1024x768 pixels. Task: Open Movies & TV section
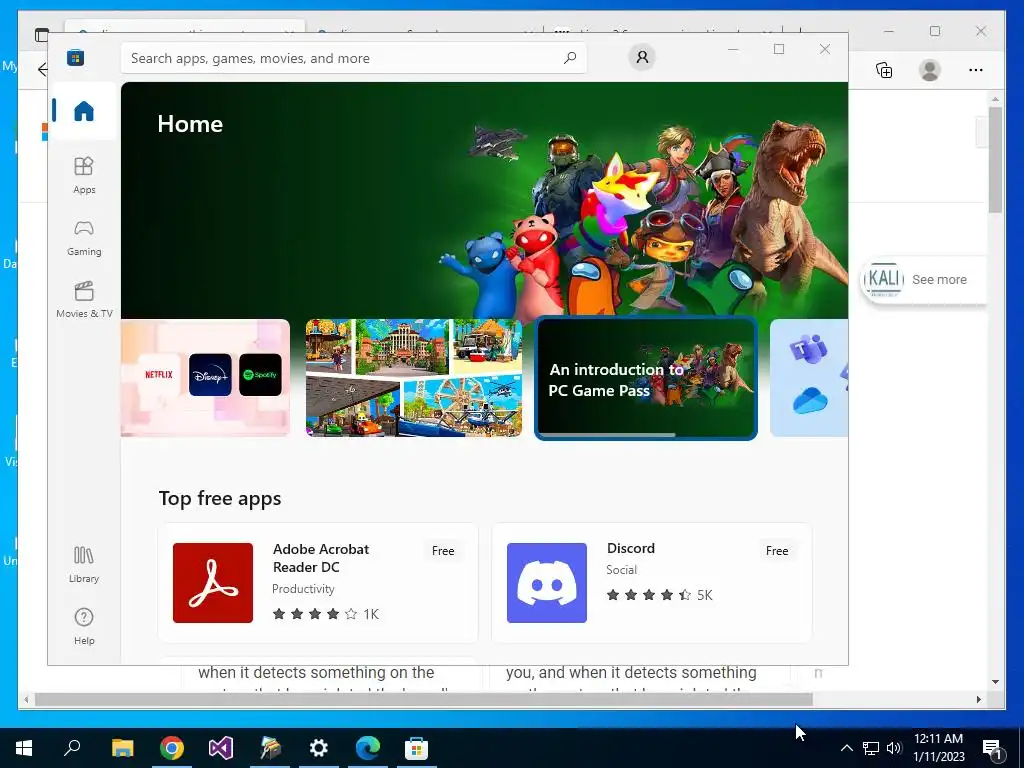84,300
